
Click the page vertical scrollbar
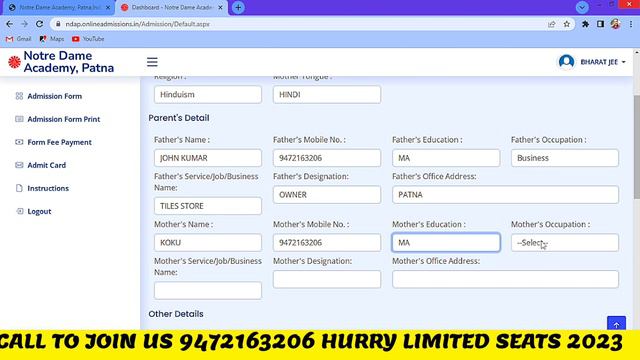pyautogui.click(x=637, y=147)
